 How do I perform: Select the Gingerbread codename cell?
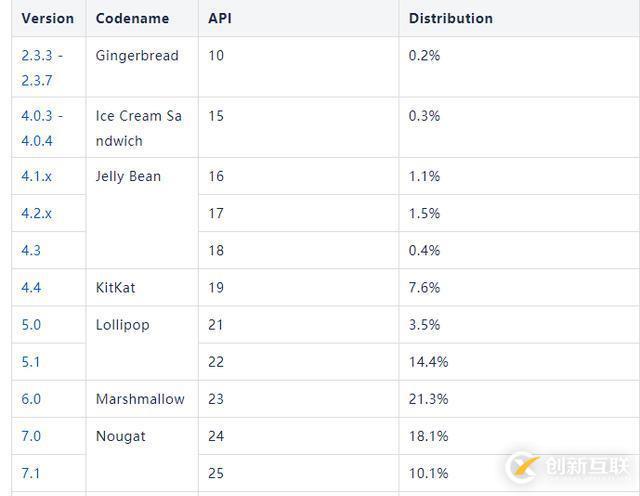[x=137, y=55]
